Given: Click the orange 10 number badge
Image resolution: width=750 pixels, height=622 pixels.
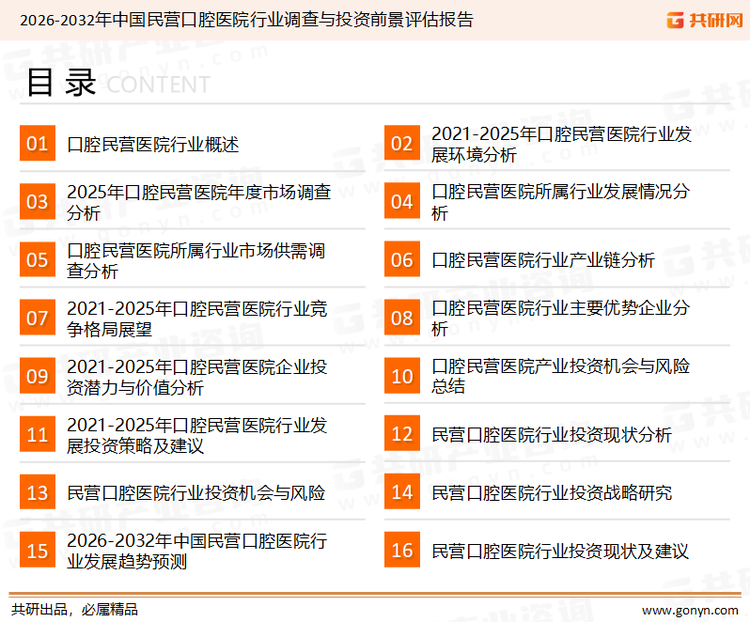Looking at the screenshot, I should [x=402, y=376].
